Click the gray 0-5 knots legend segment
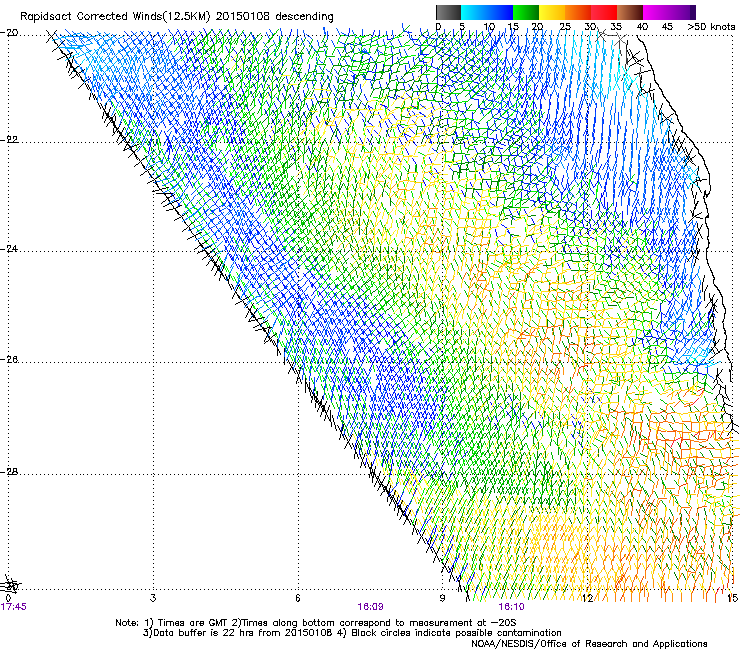This screenshot has height=650, width=740. [x=448, y=12]
